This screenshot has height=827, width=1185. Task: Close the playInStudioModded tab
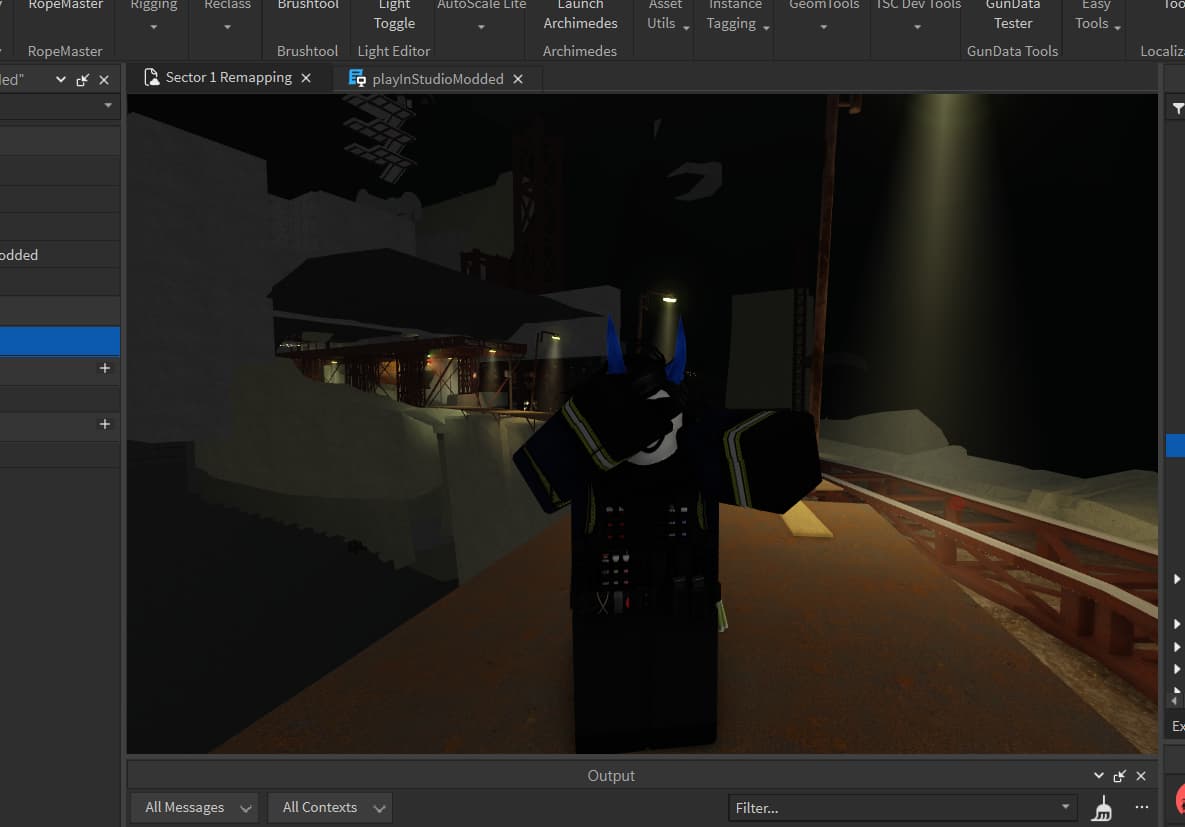coord(517,77)
